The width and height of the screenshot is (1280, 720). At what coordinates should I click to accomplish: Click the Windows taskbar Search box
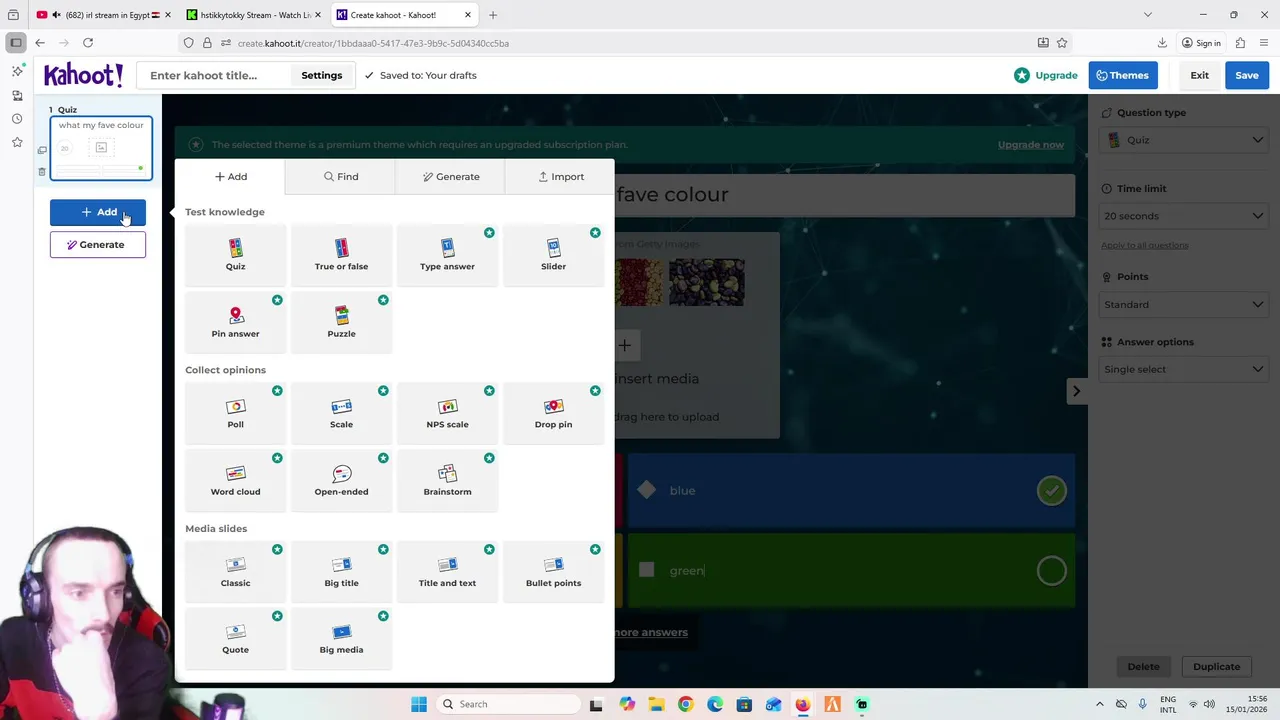(x=509, y=704)
